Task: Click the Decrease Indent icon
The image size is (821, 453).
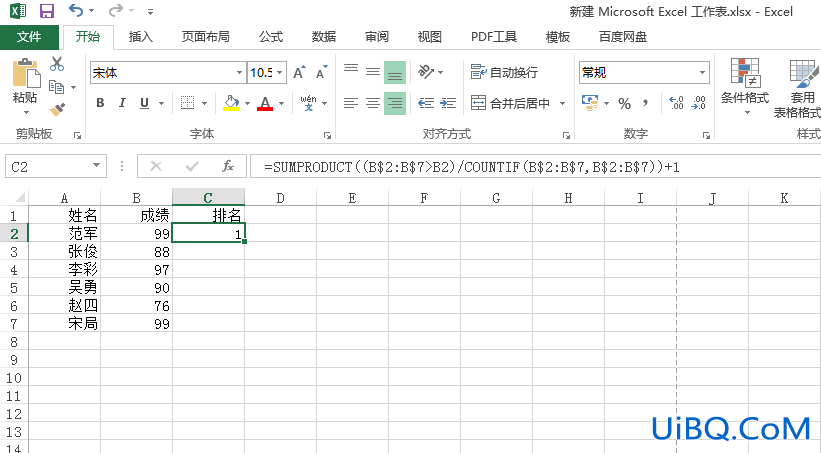Action: point(426,103)
